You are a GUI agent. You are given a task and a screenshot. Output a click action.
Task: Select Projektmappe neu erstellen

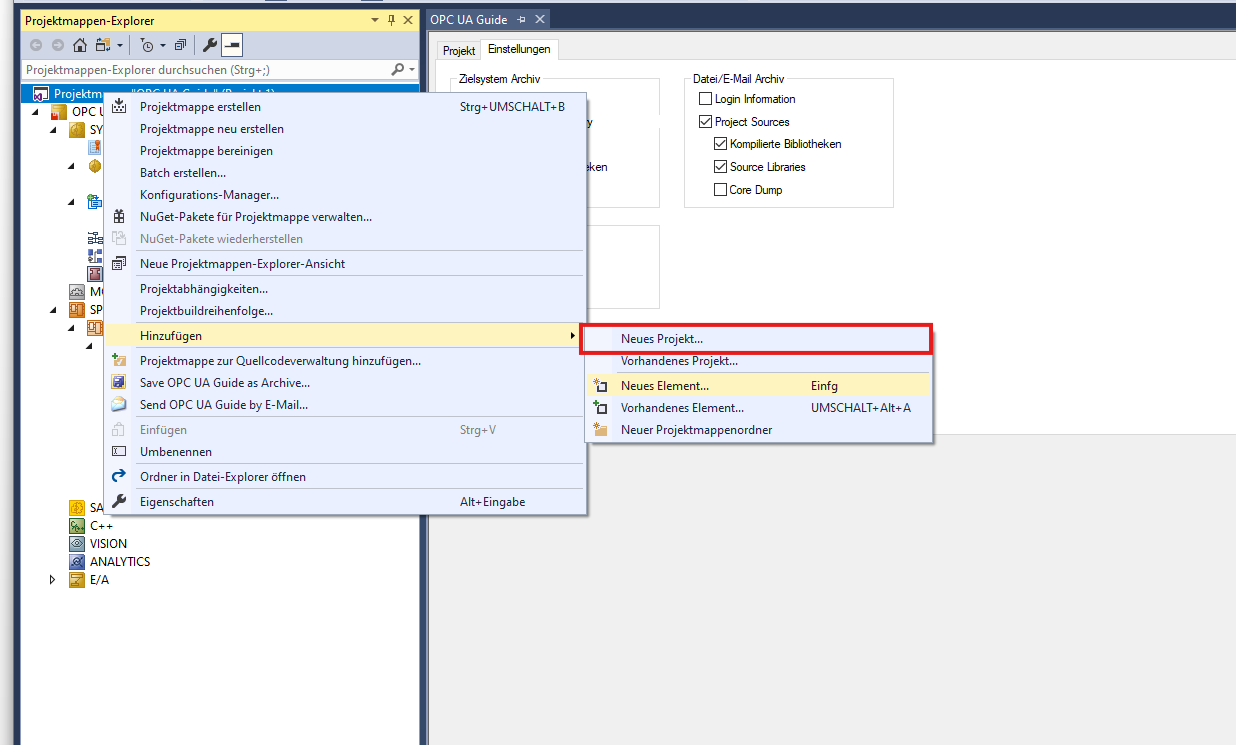click(344, 129)
